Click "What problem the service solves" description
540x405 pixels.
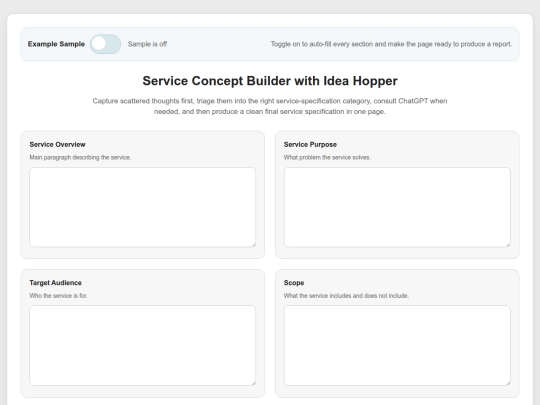(x=327, y=157)
